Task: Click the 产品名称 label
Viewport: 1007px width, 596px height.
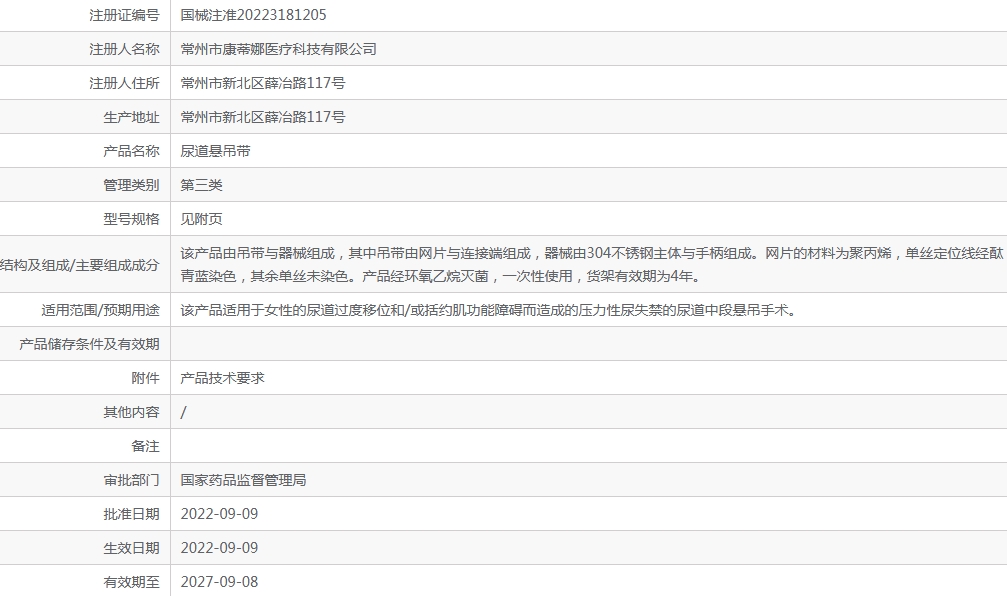Action: click(x=131, y=151)
